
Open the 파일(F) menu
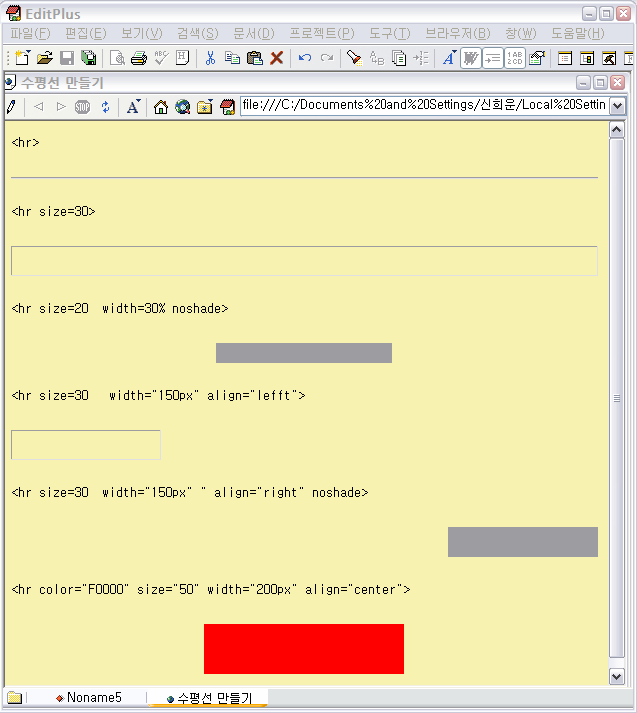(30, 34)
